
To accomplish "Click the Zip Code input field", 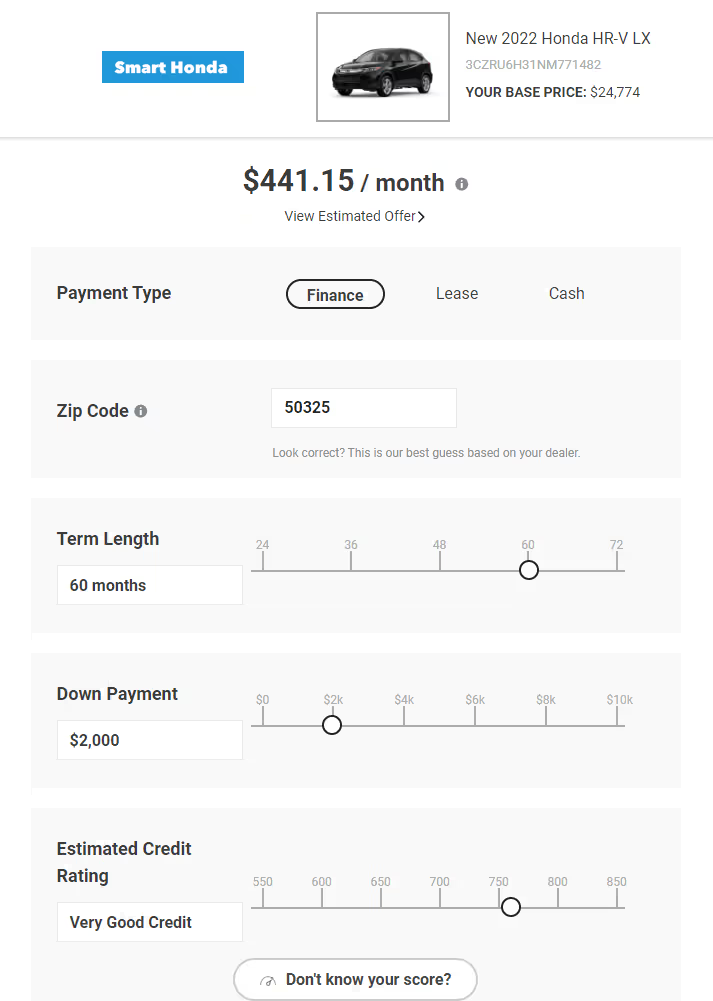I will click(363, 408).
